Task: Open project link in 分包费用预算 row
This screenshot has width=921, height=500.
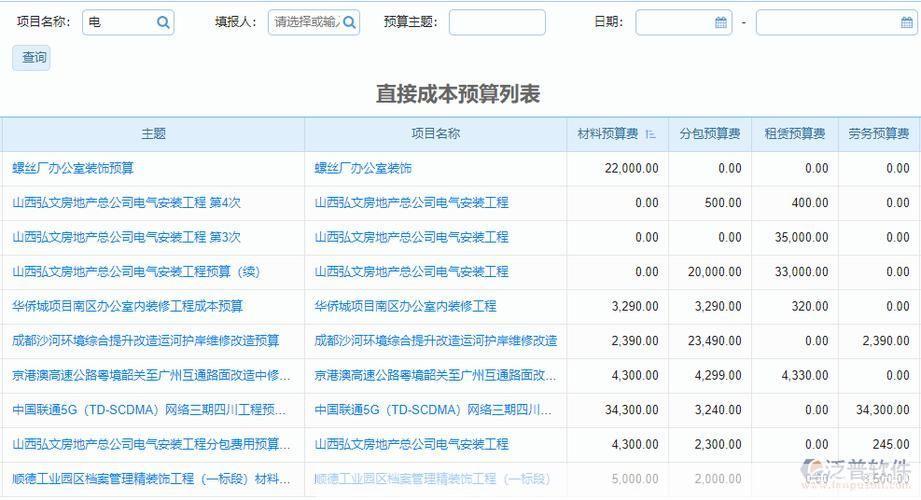Action: point(411,444)
